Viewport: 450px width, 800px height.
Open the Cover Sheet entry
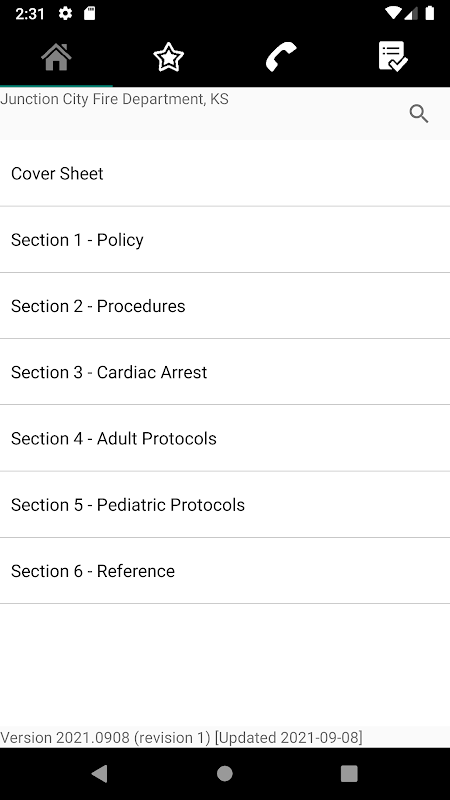(x=225, y=173)
